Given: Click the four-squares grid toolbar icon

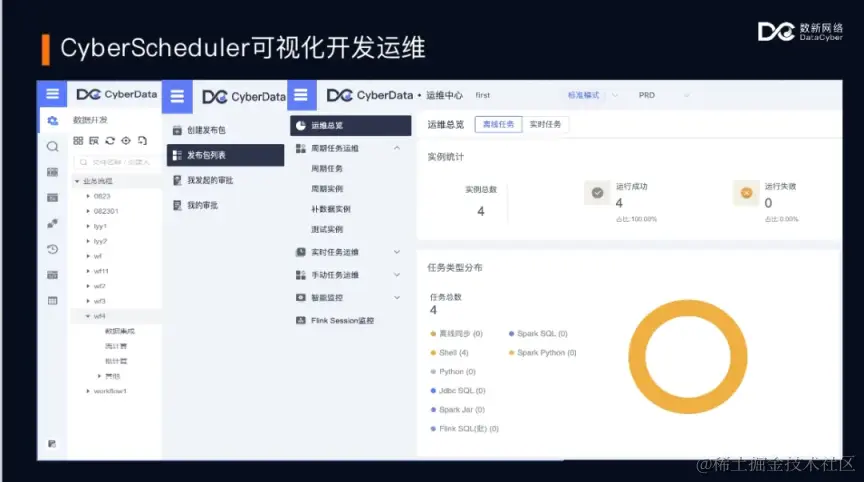Looking at the screenshot, I should click(x=78, y=141).
